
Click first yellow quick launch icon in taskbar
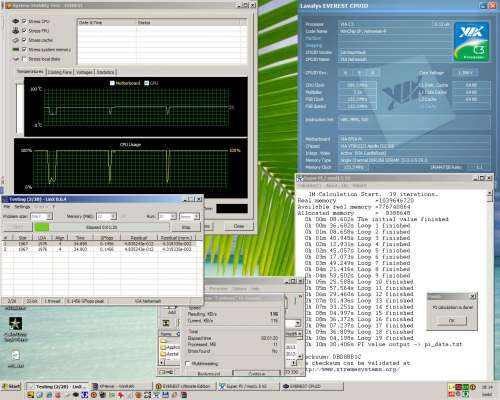pyautogui.click(x=30, y=395)
